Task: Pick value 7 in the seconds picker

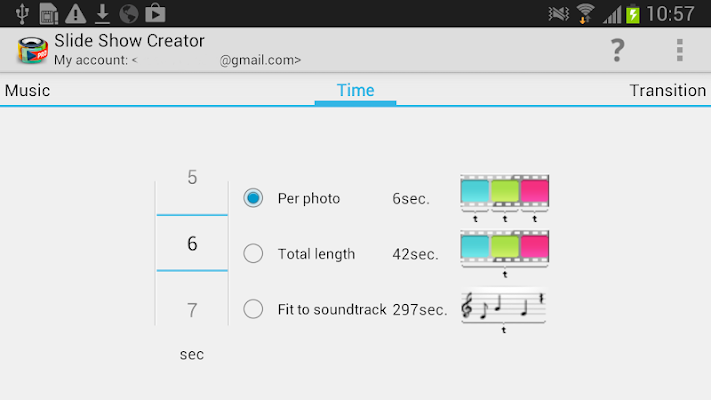Action: coord(192,311)
